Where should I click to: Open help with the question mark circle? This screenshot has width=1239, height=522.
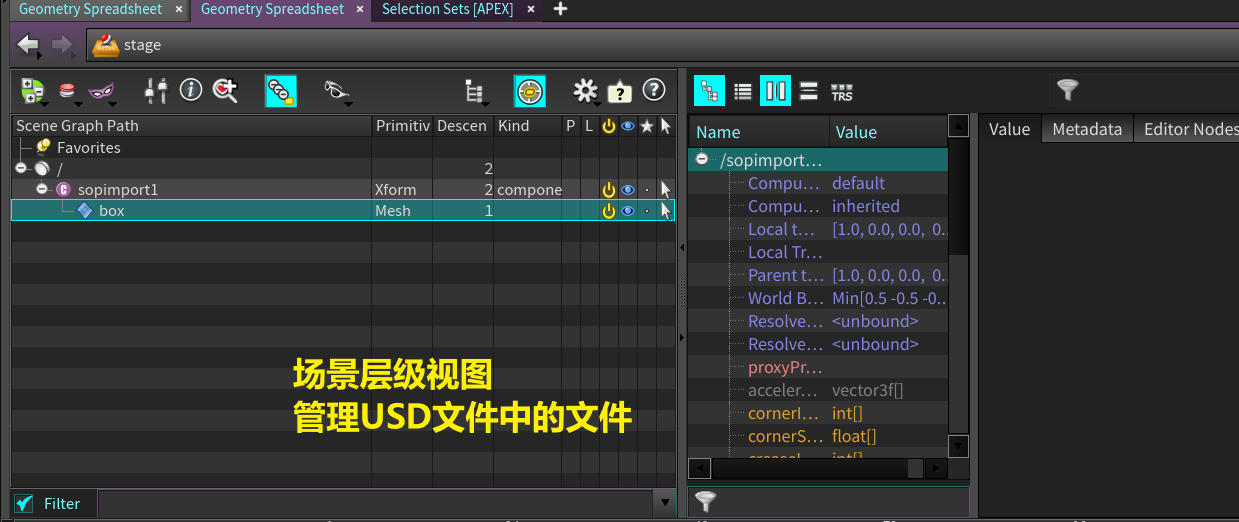coord(654,90)
